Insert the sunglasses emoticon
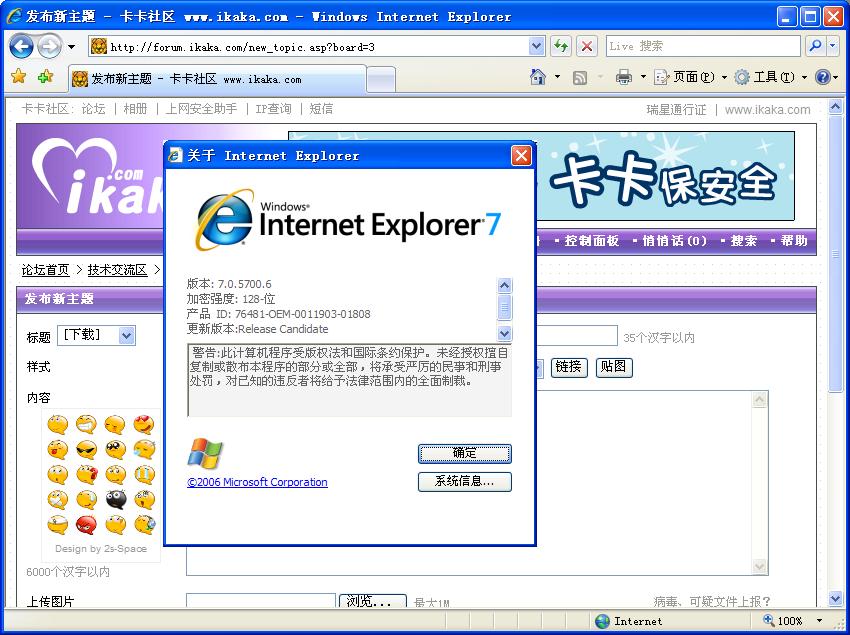 pyautogui.click(x=86, y=450)
